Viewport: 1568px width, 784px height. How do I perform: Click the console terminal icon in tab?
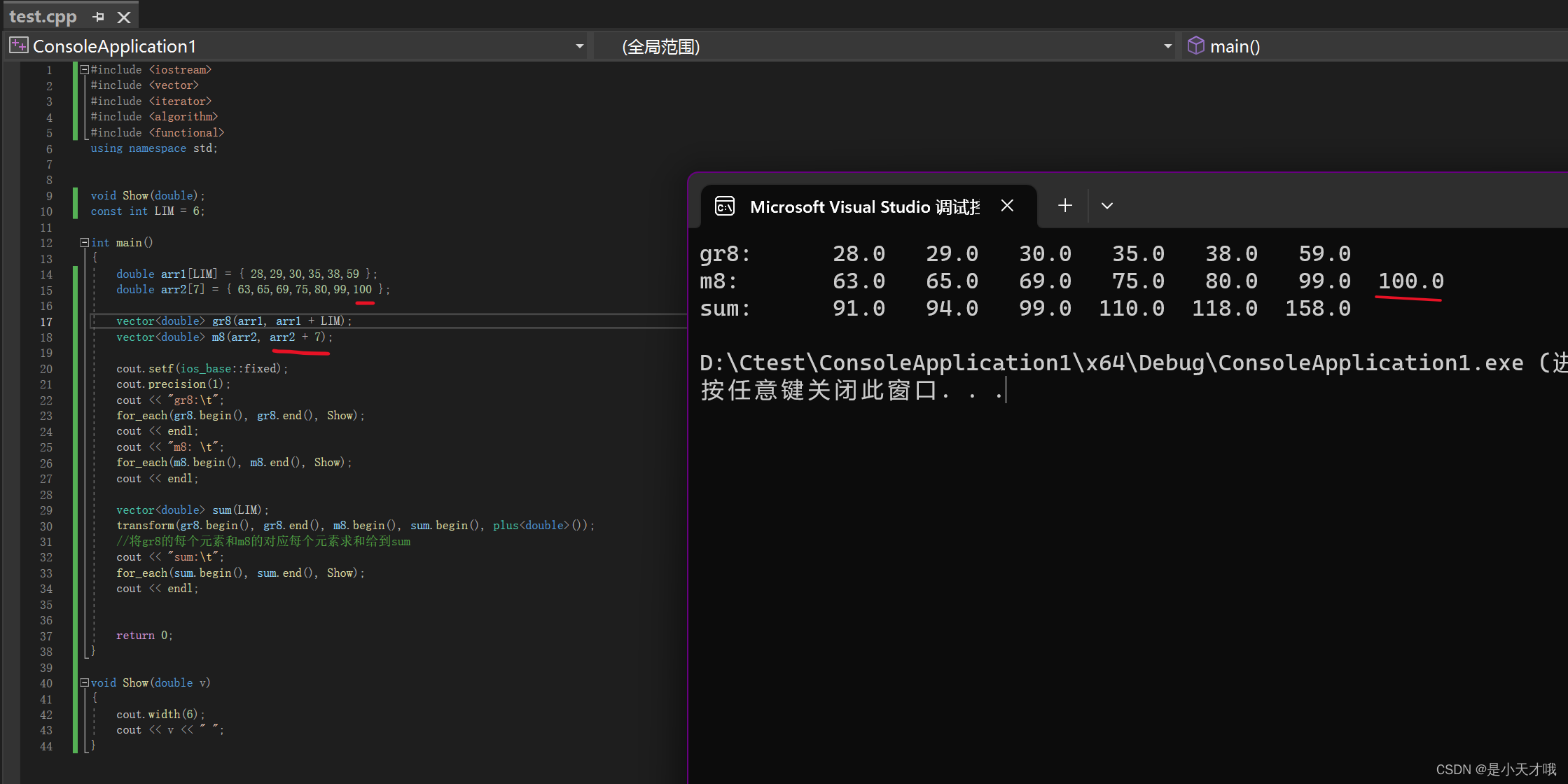click(x=725, y=206)
